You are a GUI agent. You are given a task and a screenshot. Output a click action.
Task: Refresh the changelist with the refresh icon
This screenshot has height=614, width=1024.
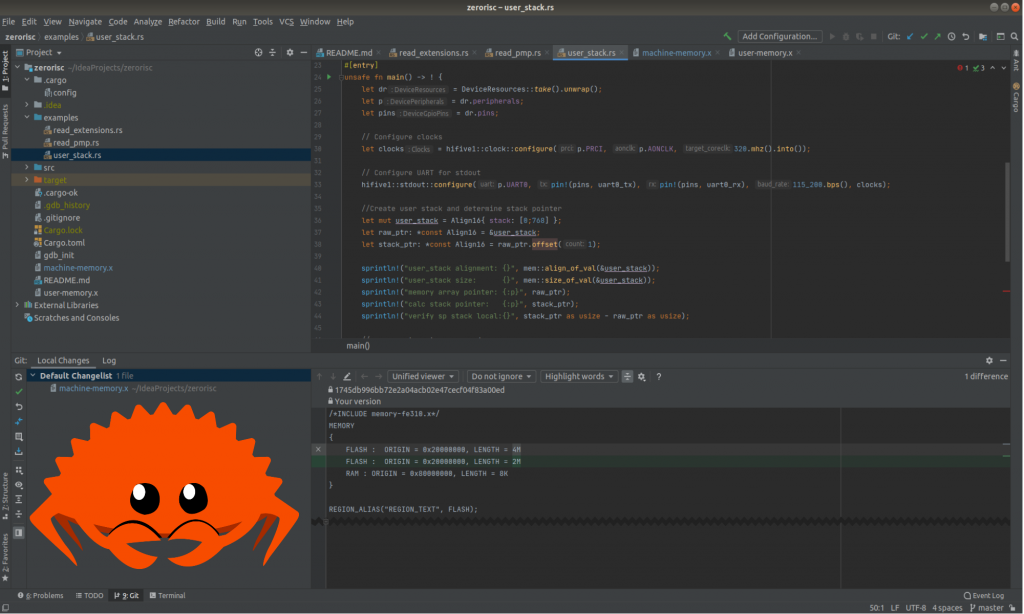18,376
